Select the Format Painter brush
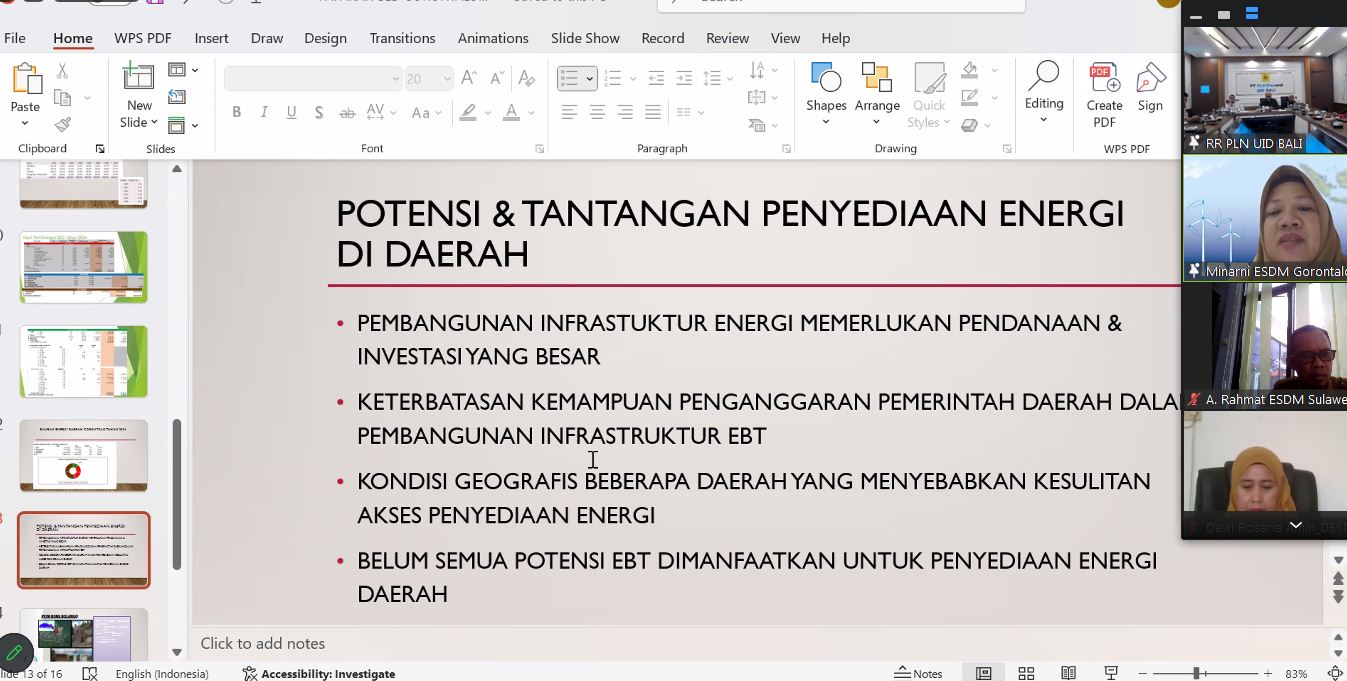The image size is (1347, 681). coord(63,125)
